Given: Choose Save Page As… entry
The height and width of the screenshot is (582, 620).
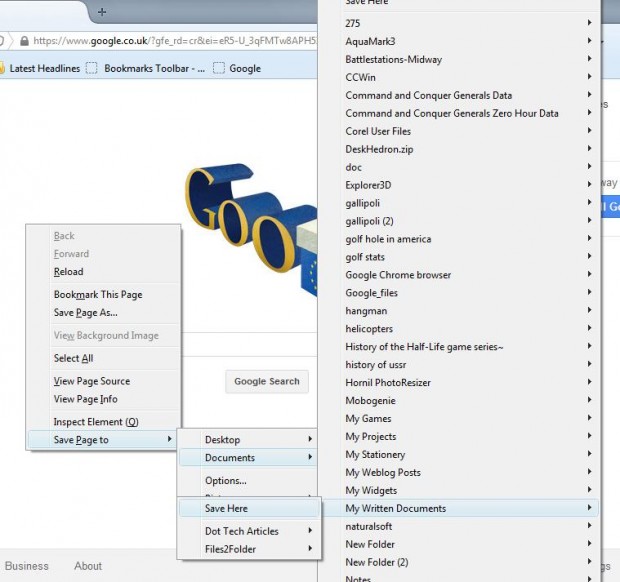Looking at the screenshot, I should point(104,313).
